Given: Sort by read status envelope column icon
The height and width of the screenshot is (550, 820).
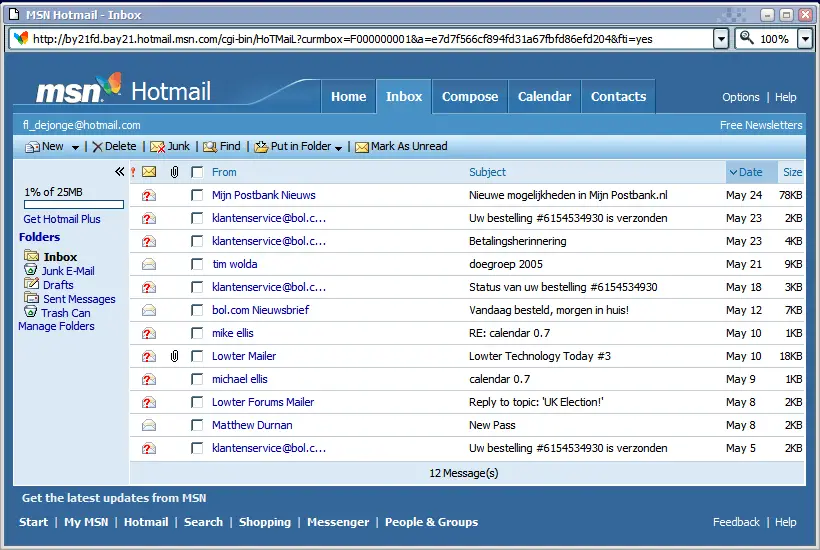Looking at the screenshot, I should click(x=149, y=171).
